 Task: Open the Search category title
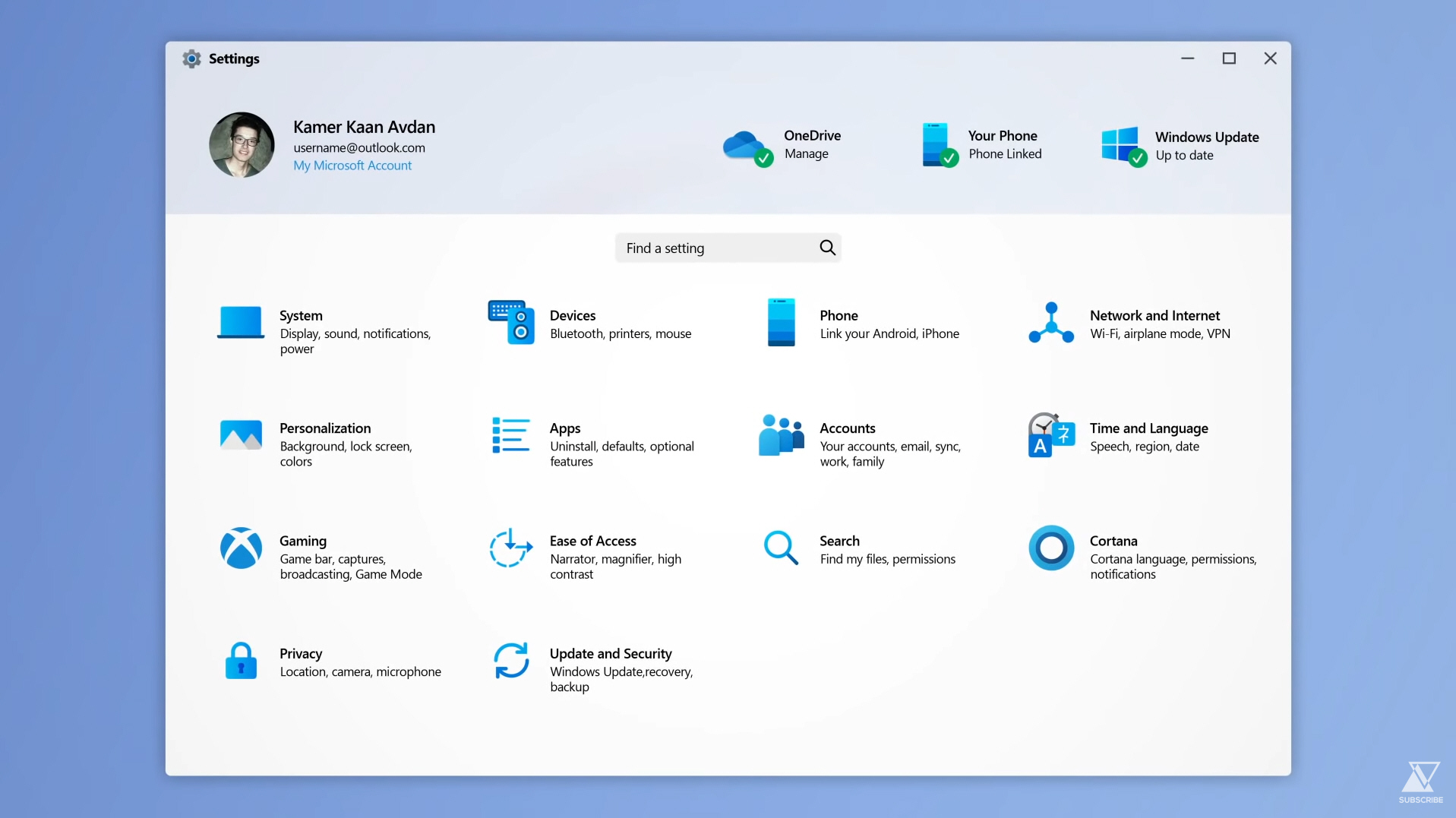(x=839, y=541)
